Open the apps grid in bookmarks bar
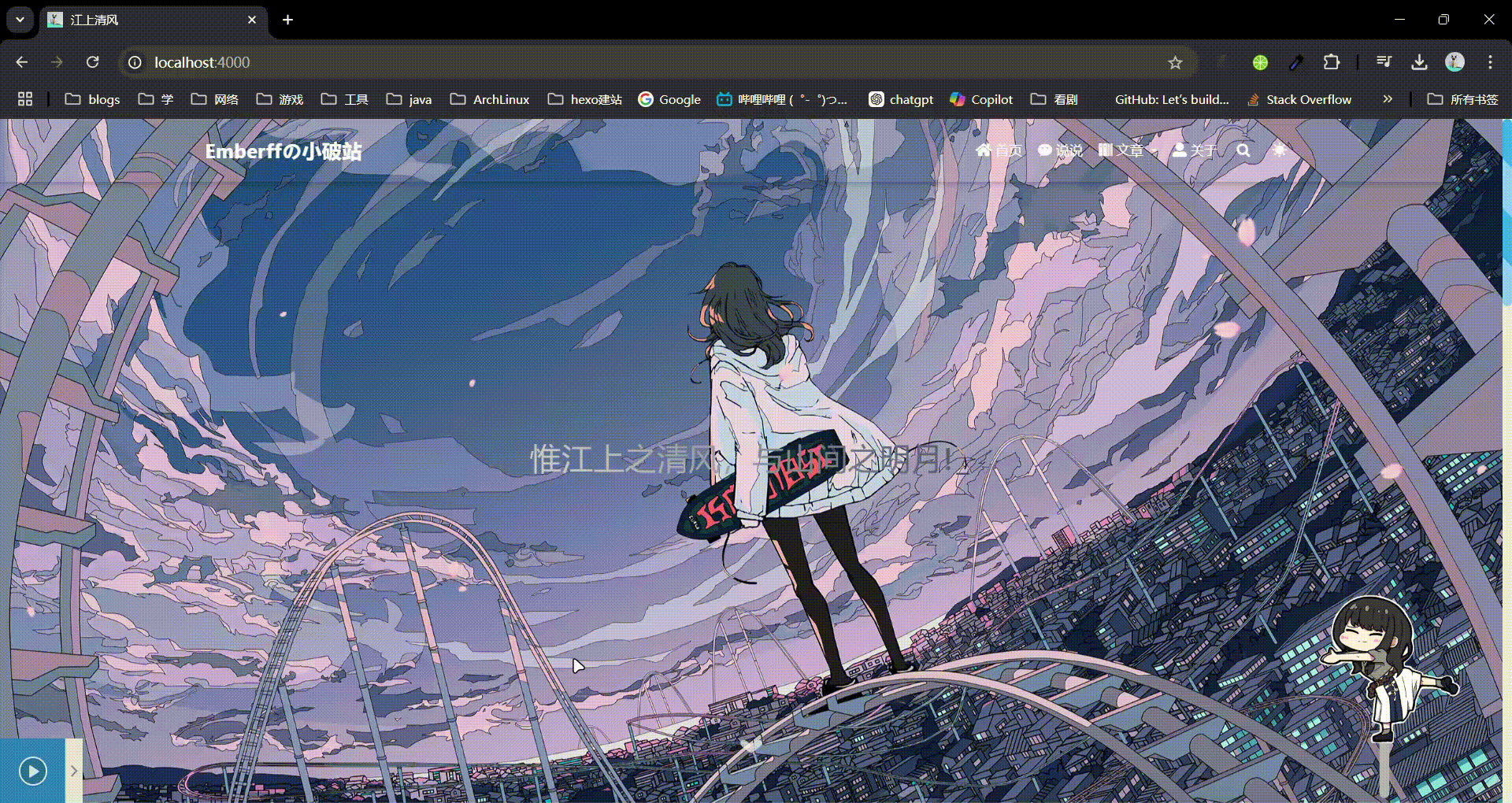Image resolution: width=1512 pixels, height=803 pixels. point(25,99)
